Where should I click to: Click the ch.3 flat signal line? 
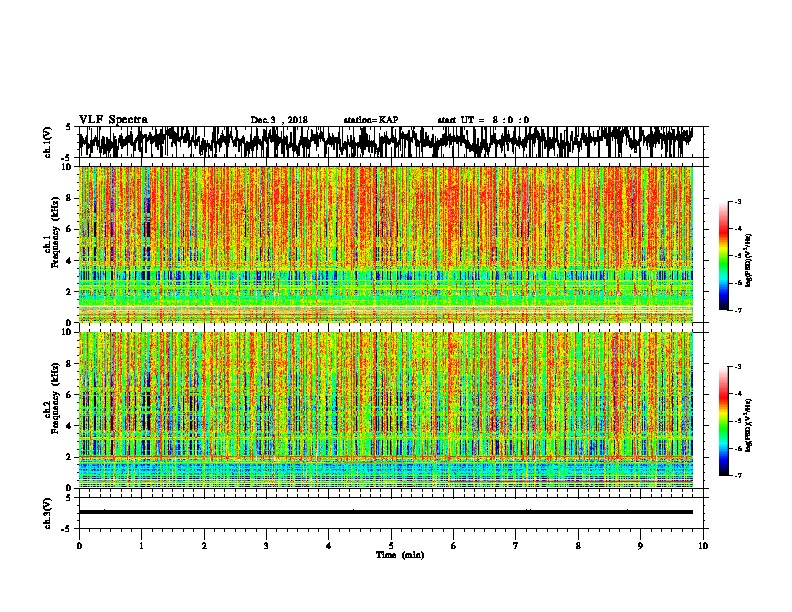coord(386,512)
